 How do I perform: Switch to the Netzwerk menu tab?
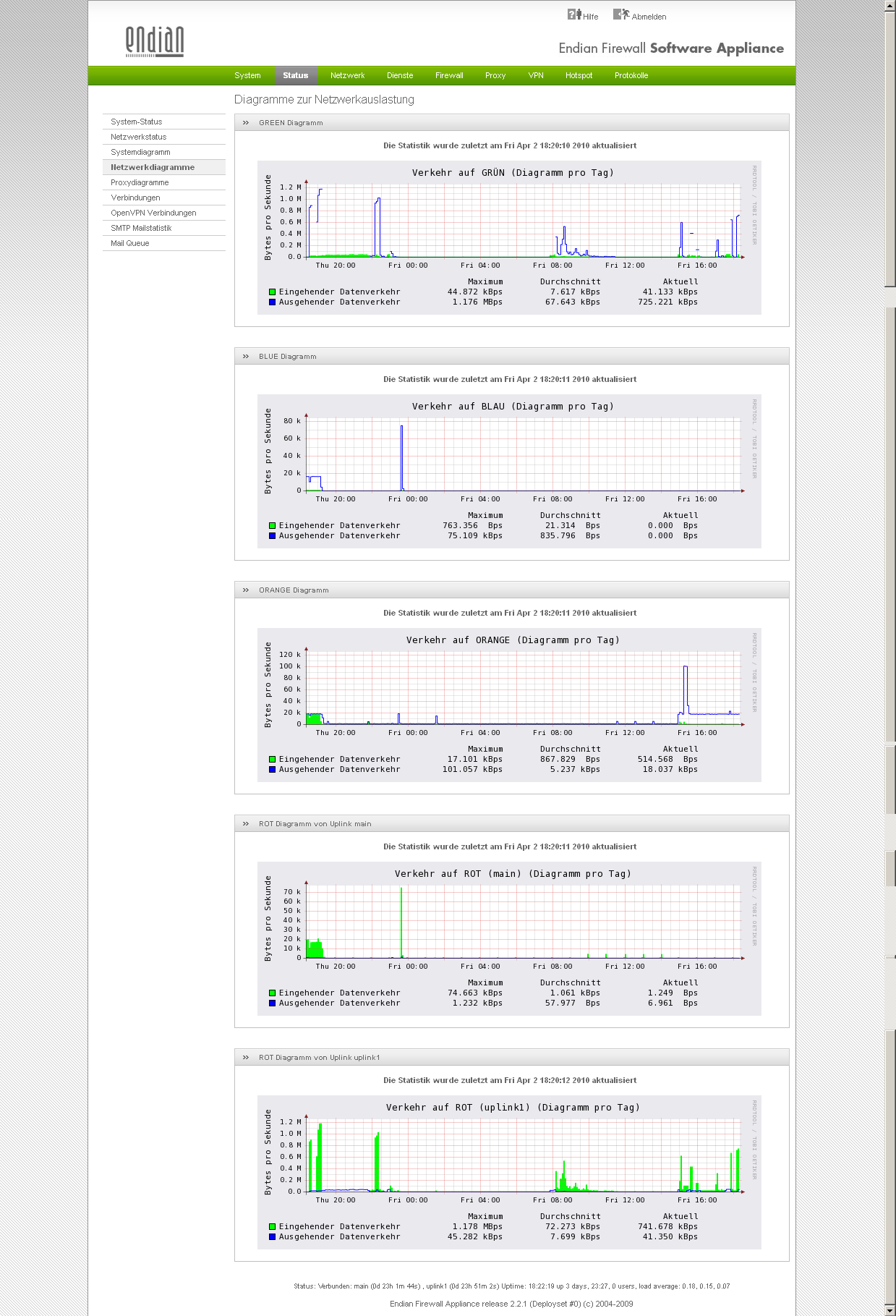click(347, 75)
